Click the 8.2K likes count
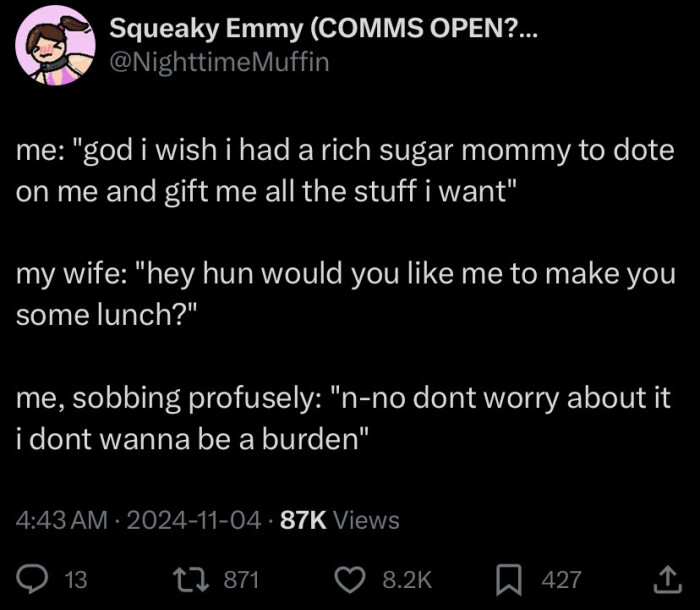This screenshot has height=610, width=700. (x=408, y=580)
